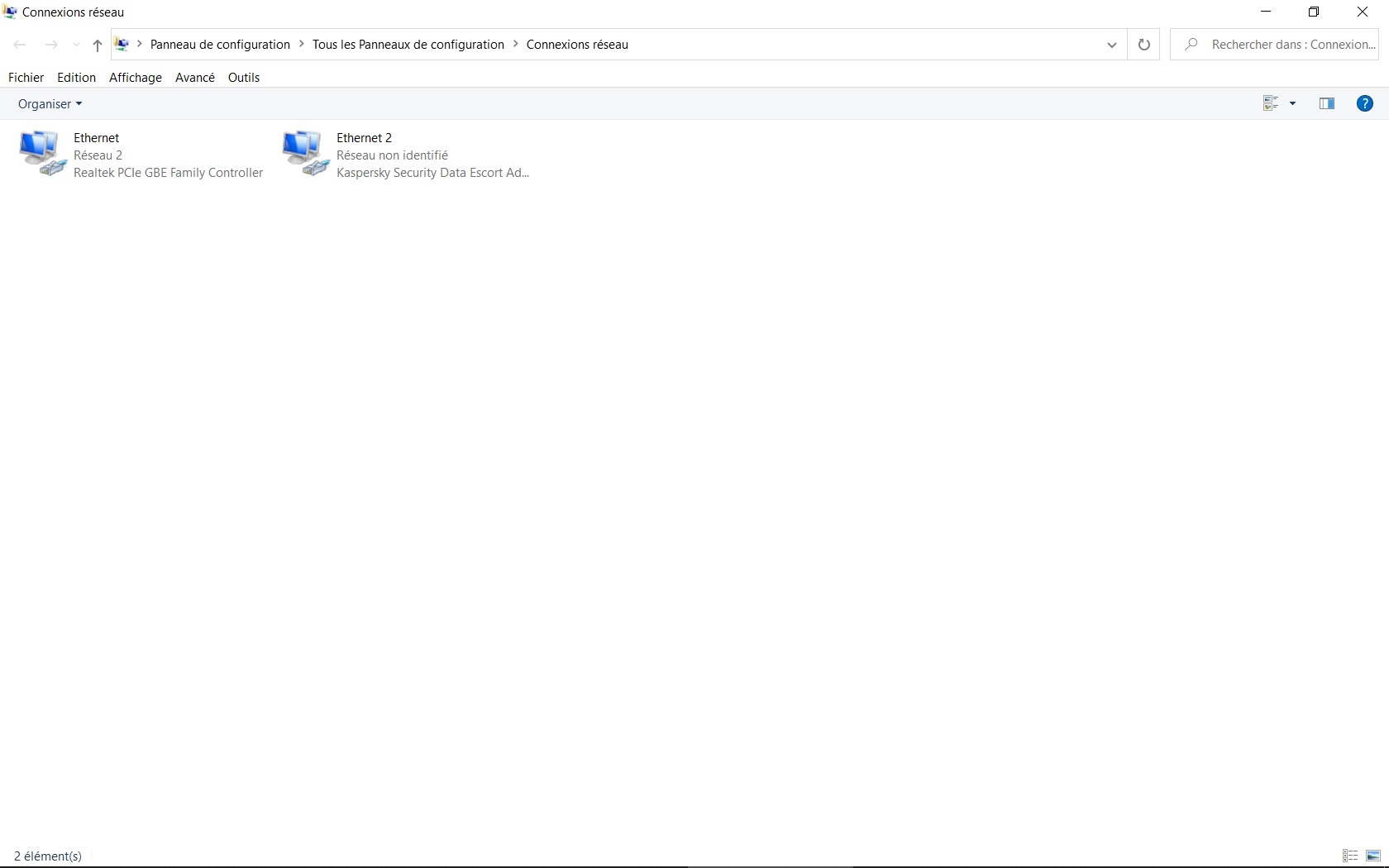Expand the chevron before Panneau de configuration
Screen dimensions: 1389x868
(x=140, y=44)
